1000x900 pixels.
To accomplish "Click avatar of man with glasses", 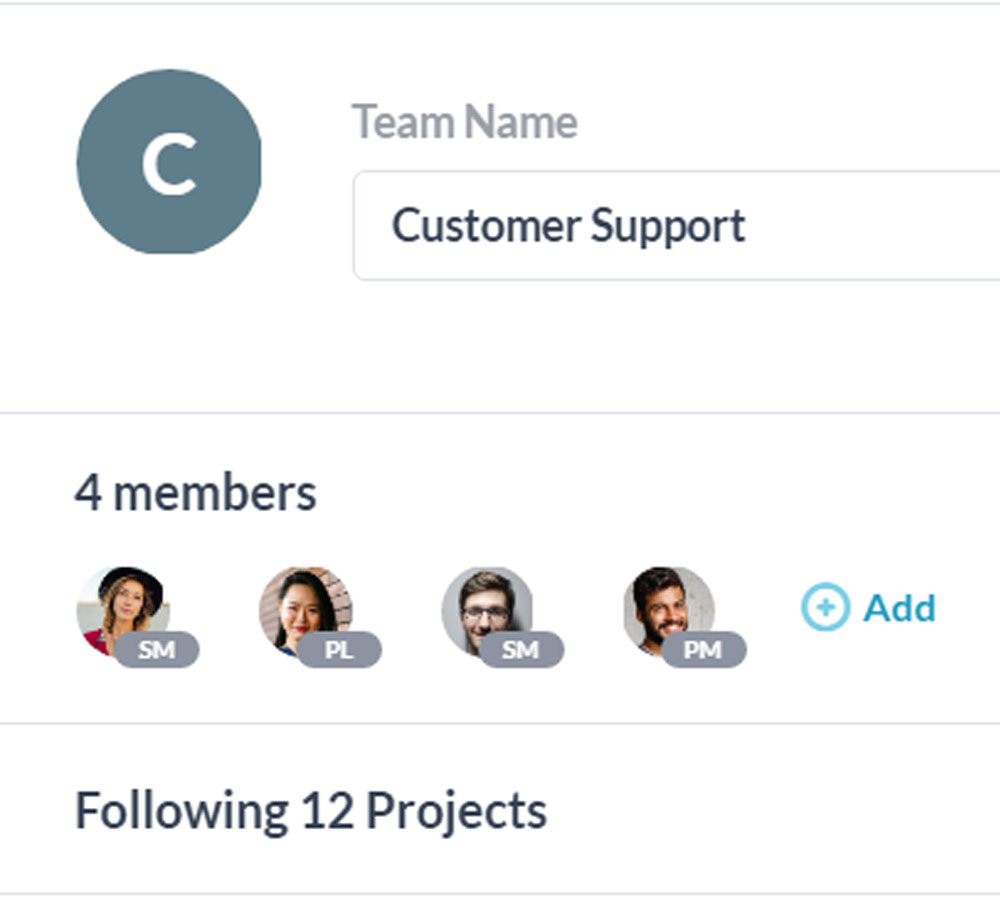I will (x=487, y=605).
